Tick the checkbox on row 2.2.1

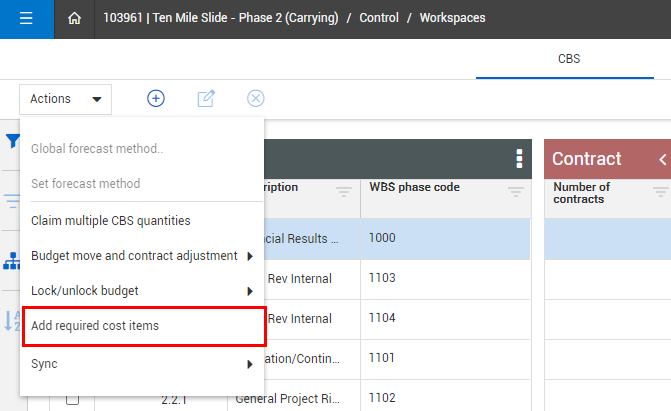click(72, 400)
